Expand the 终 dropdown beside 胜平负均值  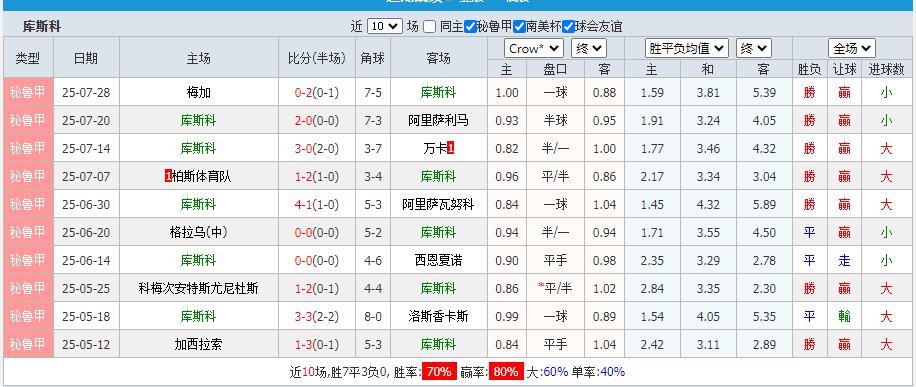click(754, 49)
